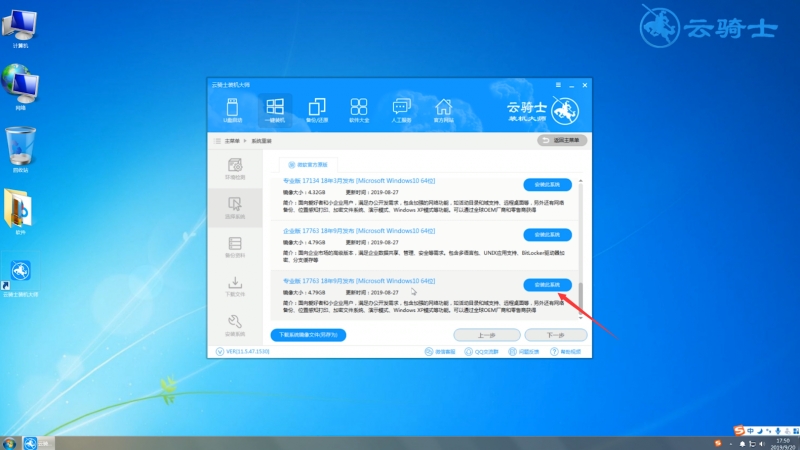Open the U盘启动 (USB boot) tool icon

point(232,110)
